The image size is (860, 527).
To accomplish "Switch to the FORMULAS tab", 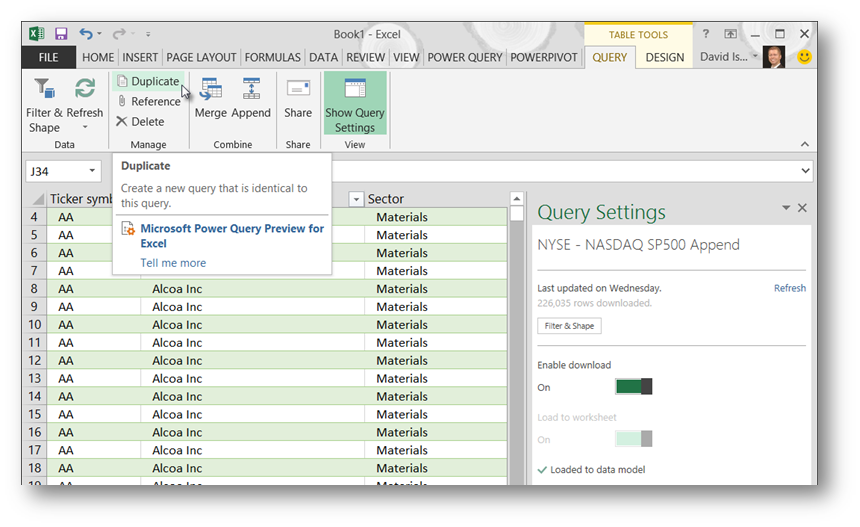I will point(273,57).
